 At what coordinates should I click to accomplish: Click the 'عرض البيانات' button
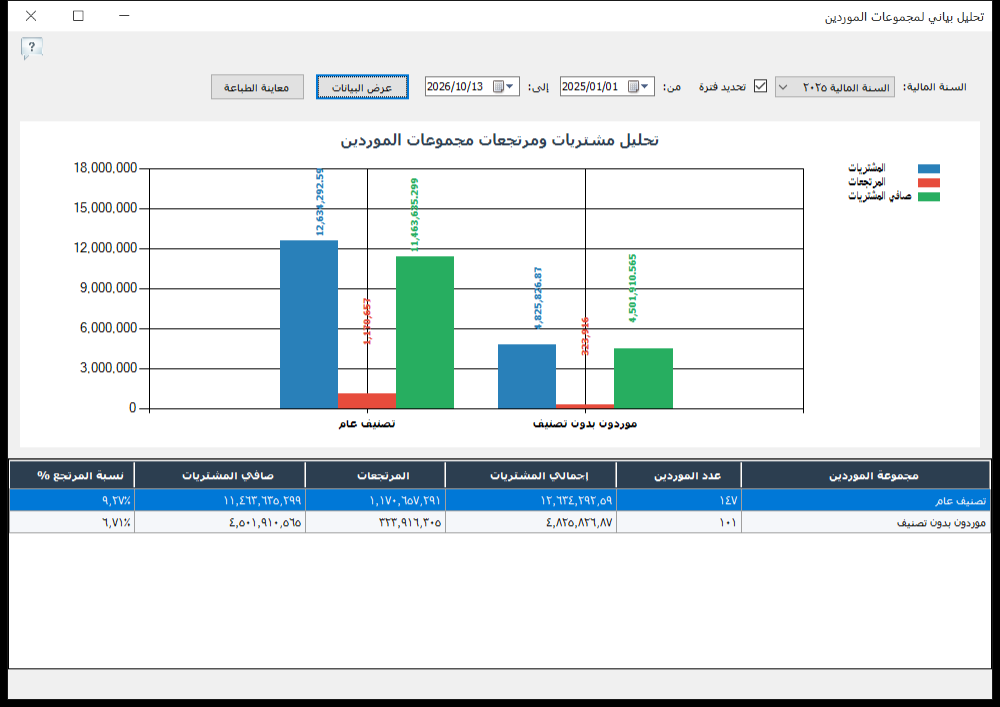pos(362,87)
